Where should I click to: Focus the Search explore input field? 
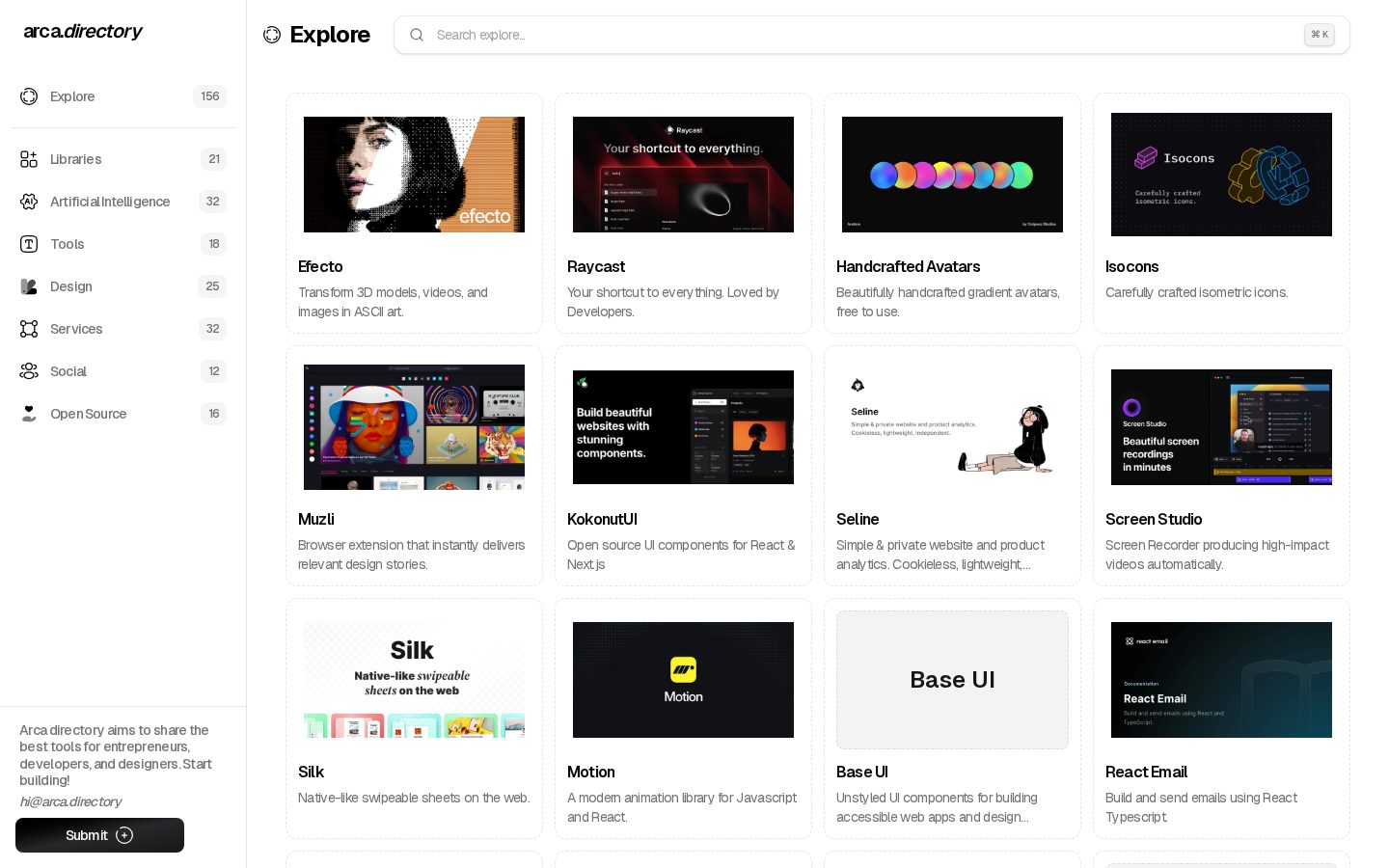tap(871, 35)
